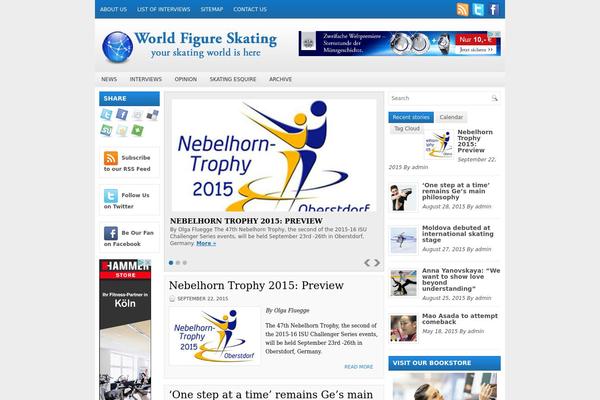Open the HAMMER Store Köln advertisement
Viewport: 600px width, 400px height.
pyautogui.click(x=125, y=330)
